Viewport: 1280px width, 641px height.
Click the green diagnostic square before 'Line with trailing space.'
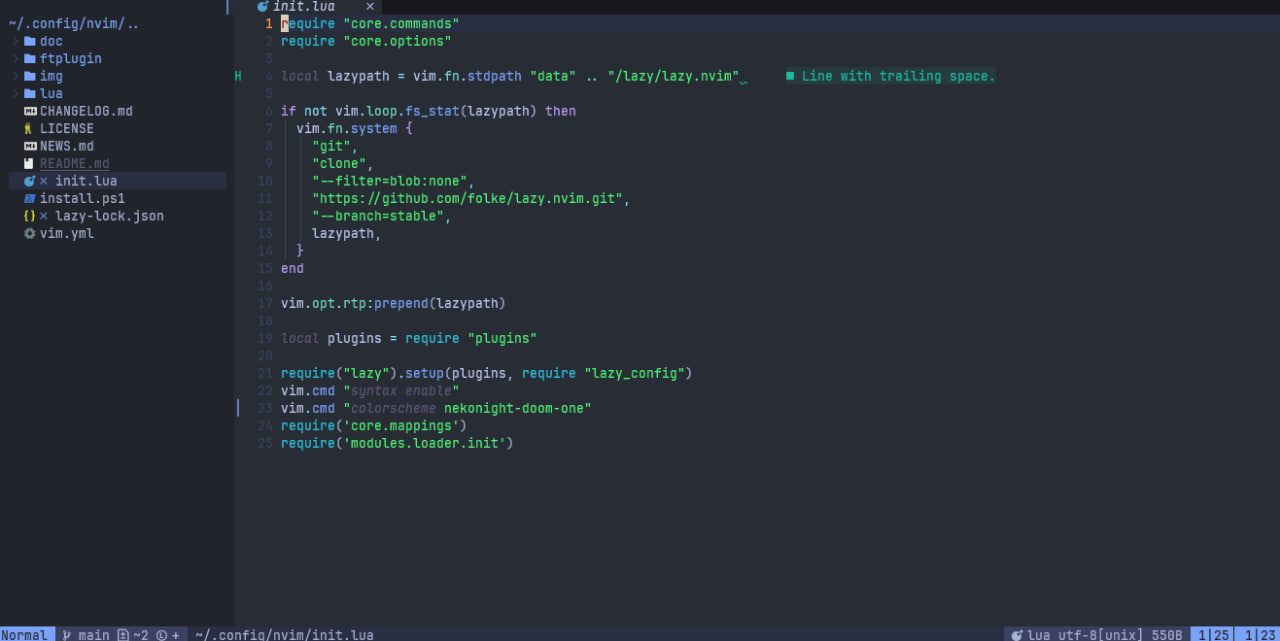click(790, 76)
